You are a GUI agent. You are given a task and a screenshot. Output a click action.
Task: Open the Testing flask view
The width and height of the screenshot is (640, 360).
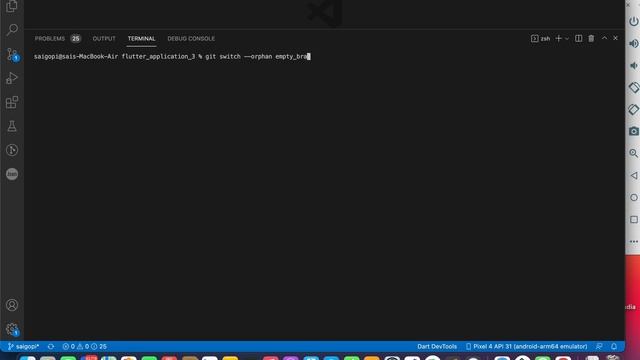point(12,126)
